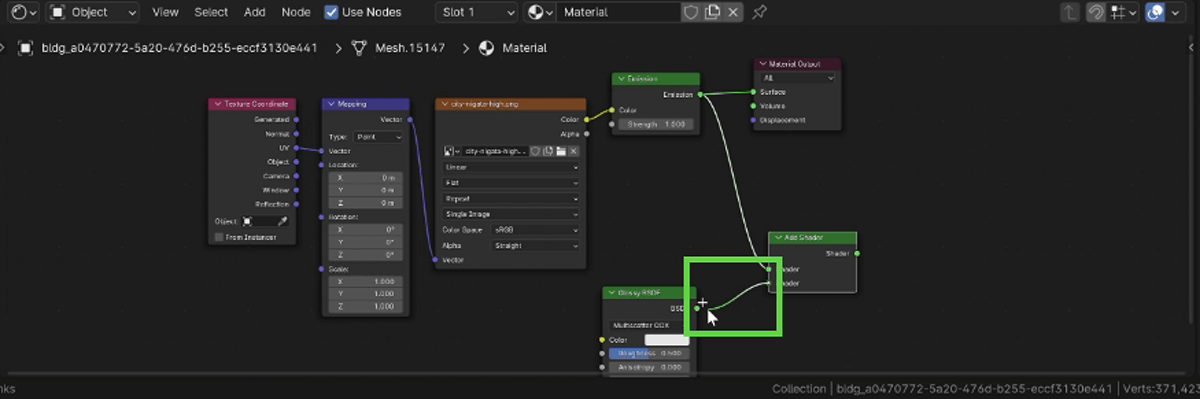
Task: Open the Slot 1 dropdown
Action: pyautogui.click(x=476, y=12)
